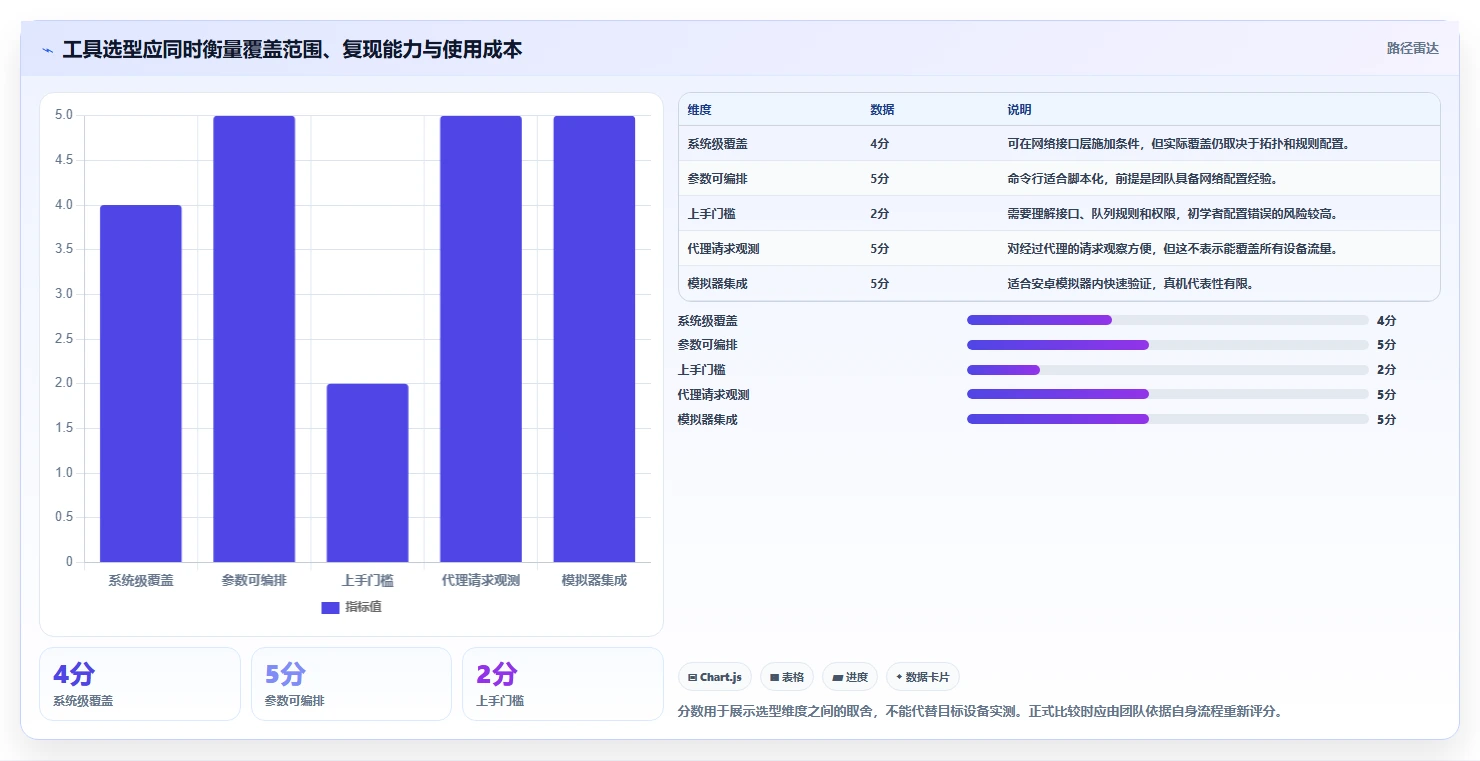Screen dimensions: 1480x761
Task: Click the 4分 value in the table's 系统级覆盖 row
Action: 879,144
